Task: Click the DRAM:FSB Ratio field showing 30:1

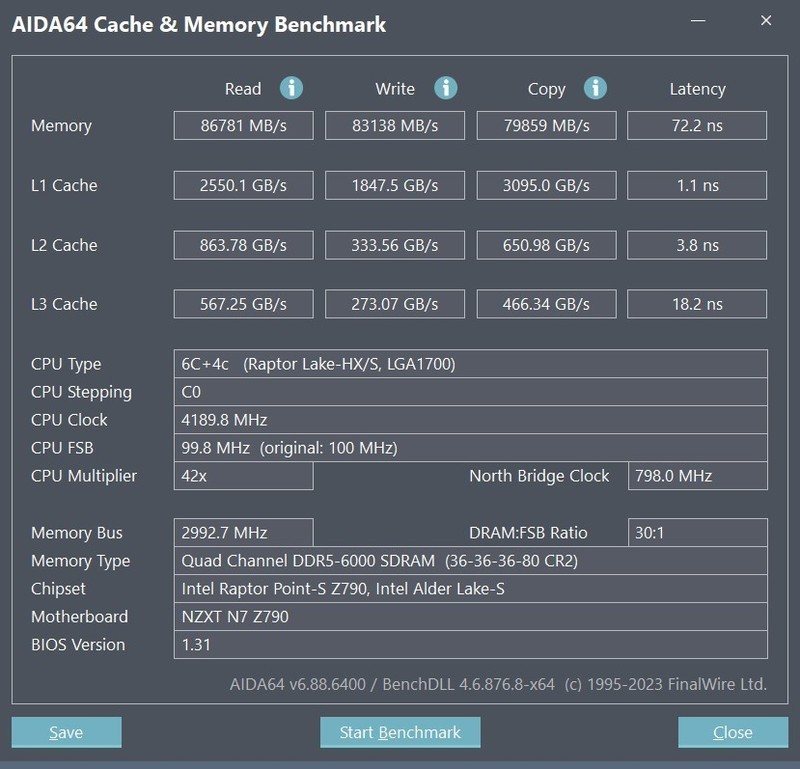Action: tap(697, 532)
